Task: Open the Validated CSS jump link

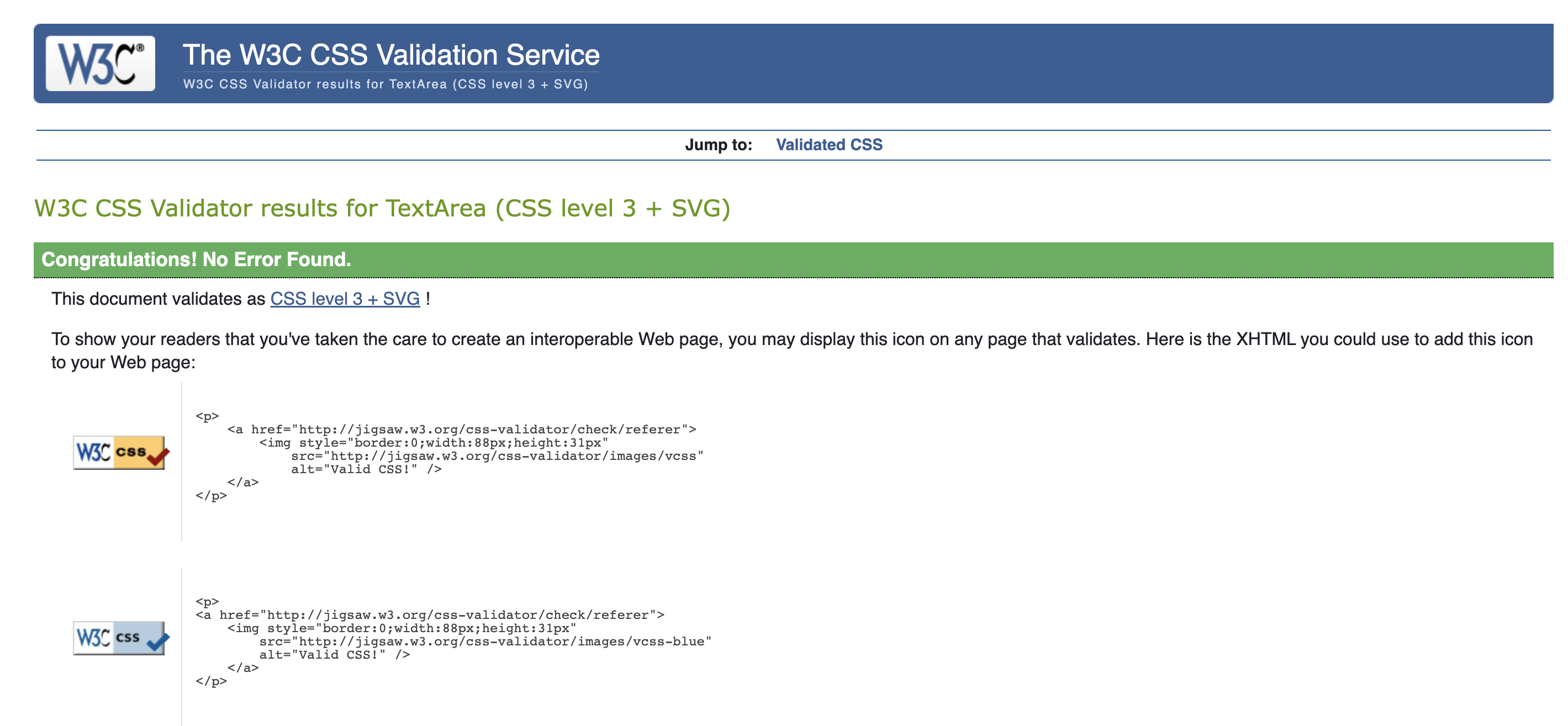Action: (x=828, y=145)
